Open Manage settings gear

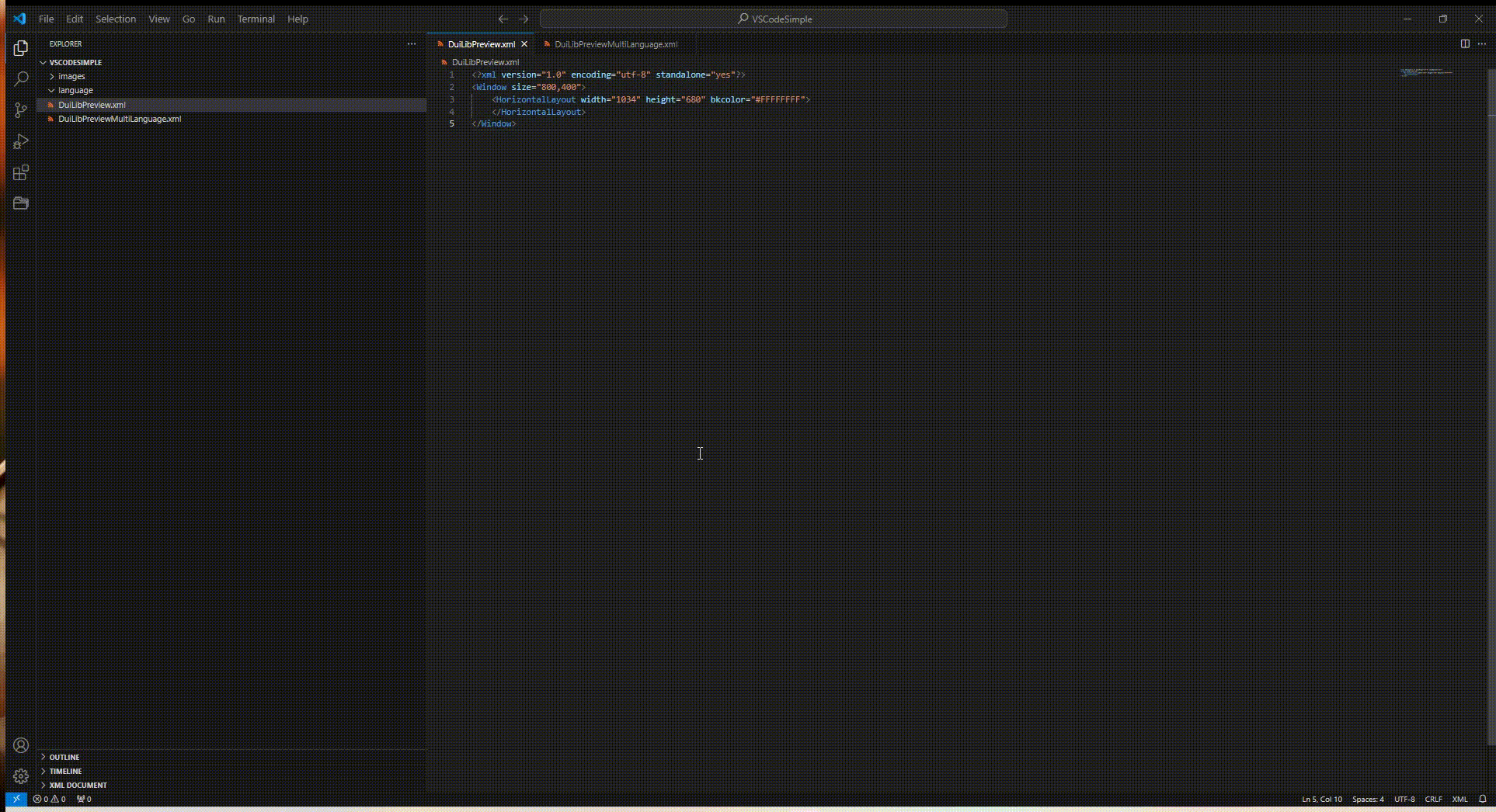point(20,776)
